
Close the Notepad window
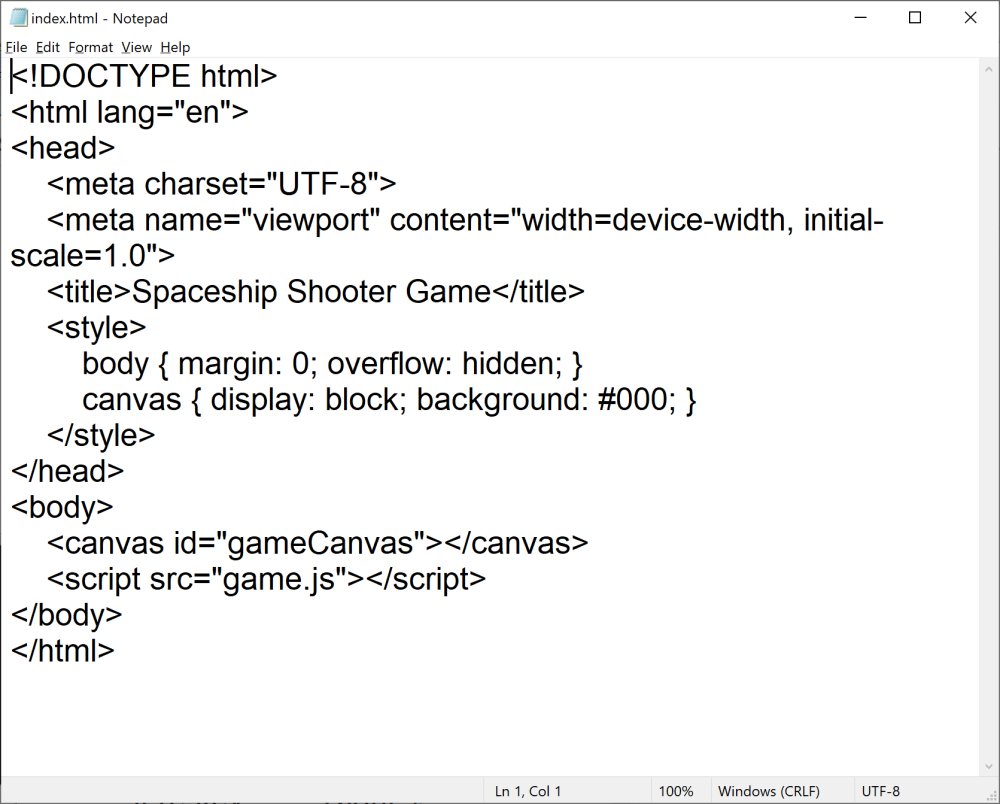[970, 18]
